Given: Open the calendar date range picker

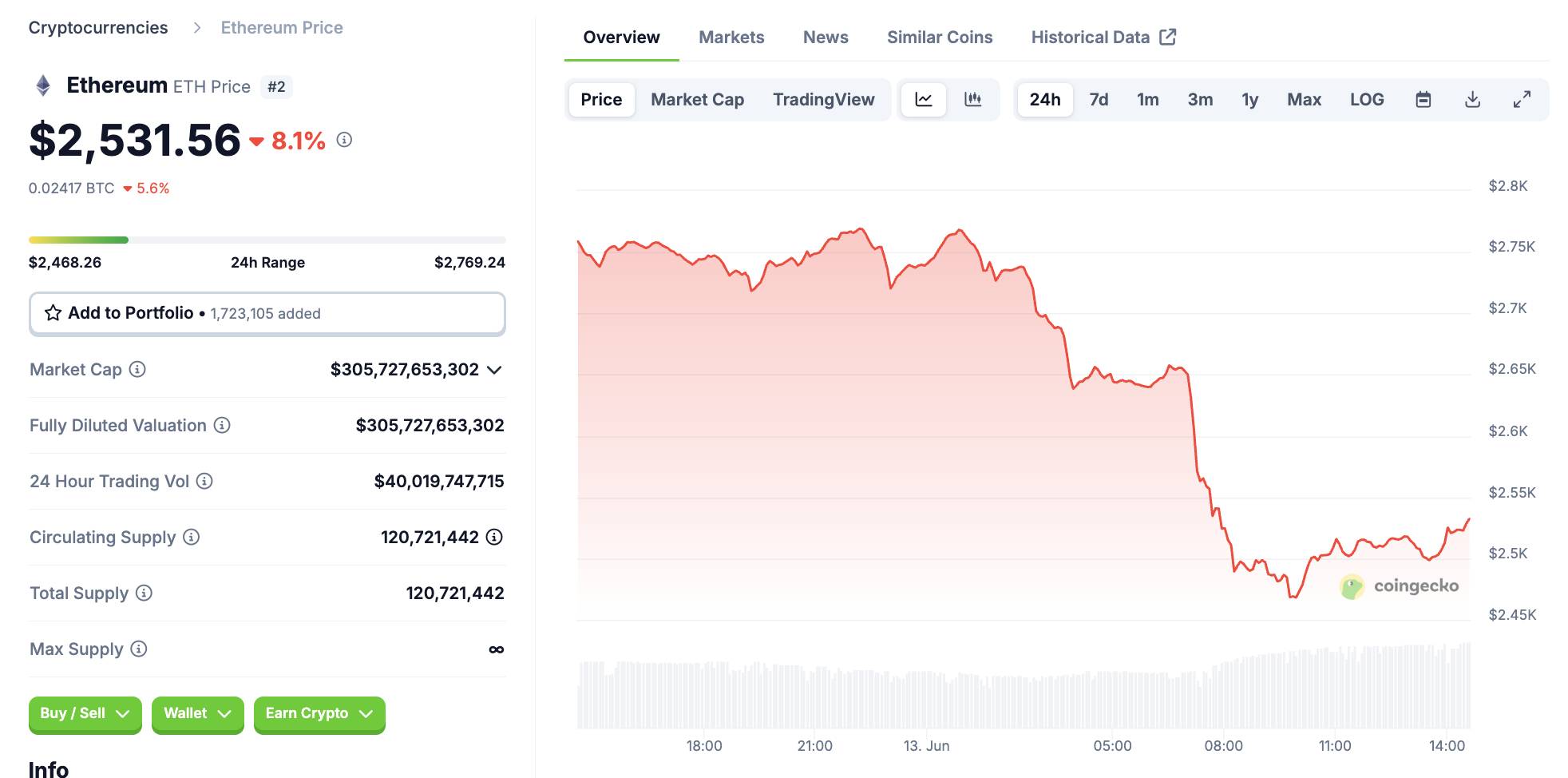Looking at the screenshot, I should tap(1423, 100).
